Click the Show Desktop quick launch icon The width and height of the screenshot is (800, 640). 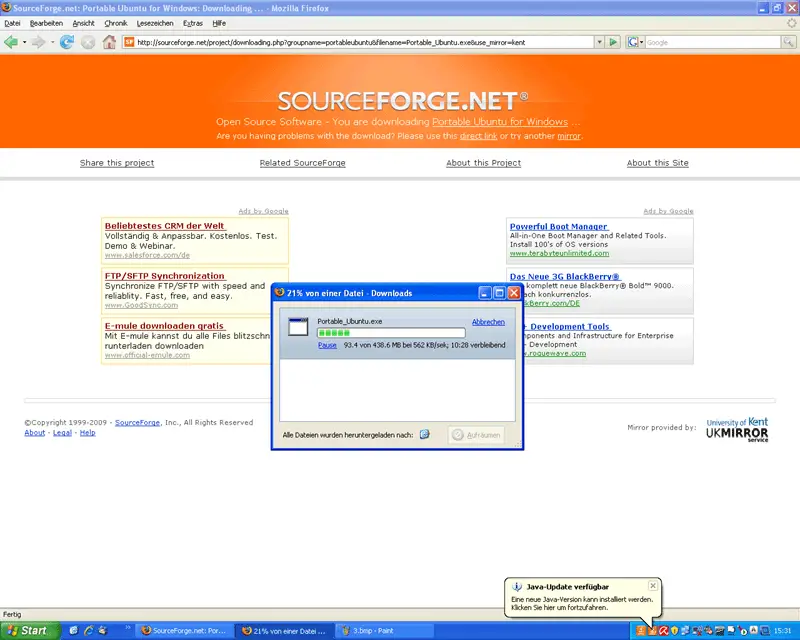click(74, 630)
